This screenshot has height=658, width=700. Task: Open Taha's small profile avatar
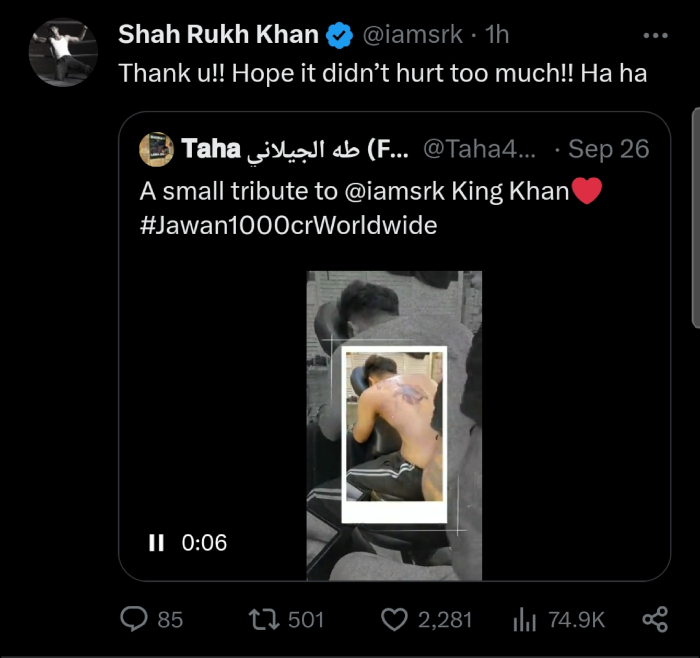coord(156,150)
